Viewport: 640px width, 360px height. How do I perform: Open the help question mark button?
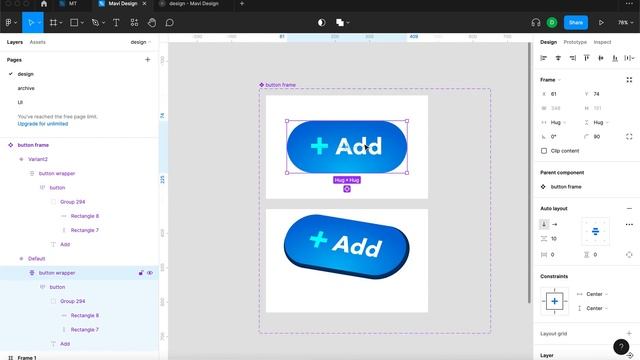(621, 347)
